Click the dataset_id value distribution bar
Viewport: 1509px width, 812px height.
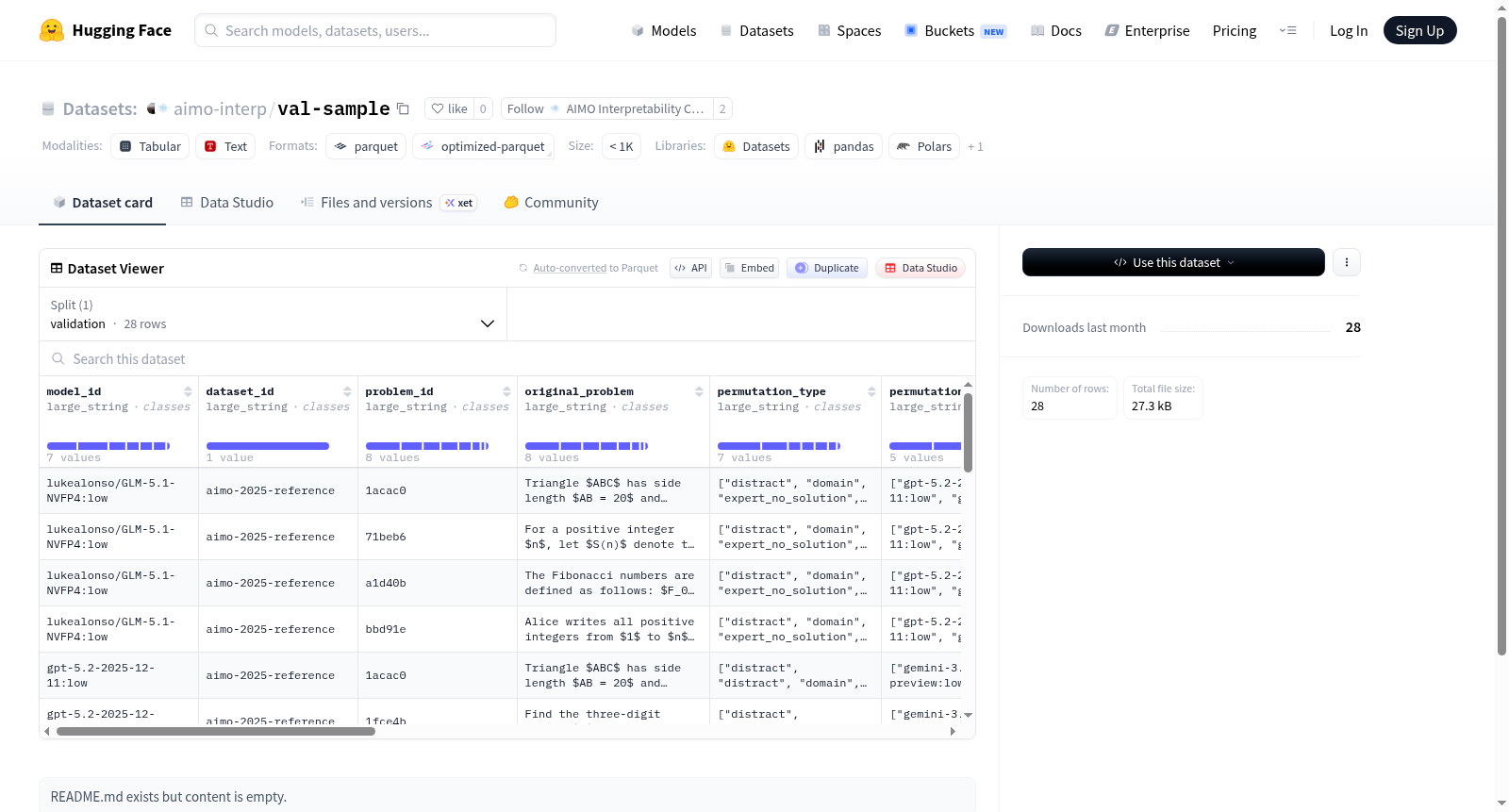click(x=268, y=445)
